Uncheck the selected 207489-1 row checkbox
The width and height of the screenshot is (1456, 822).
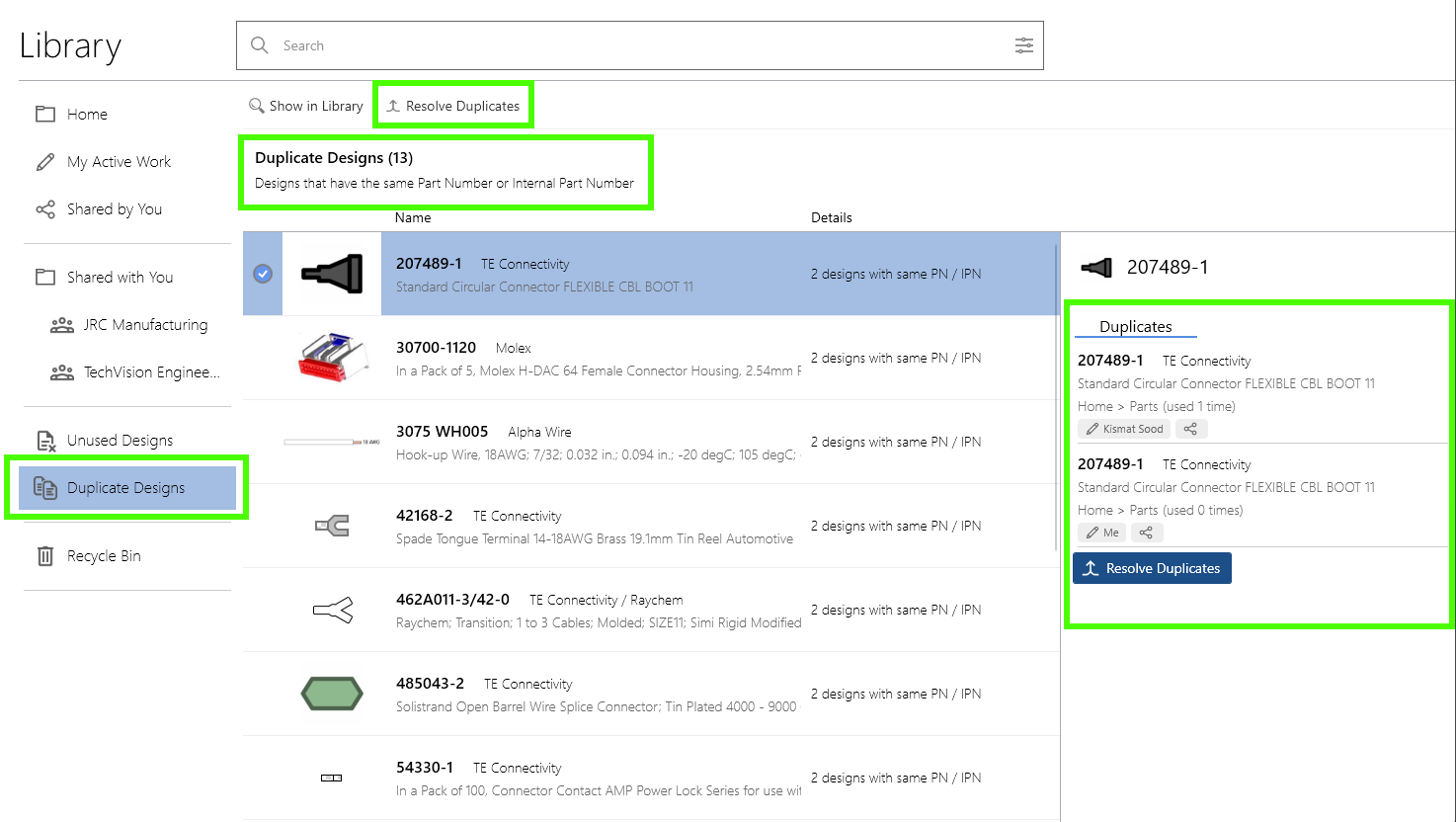[x=263, y=274]
